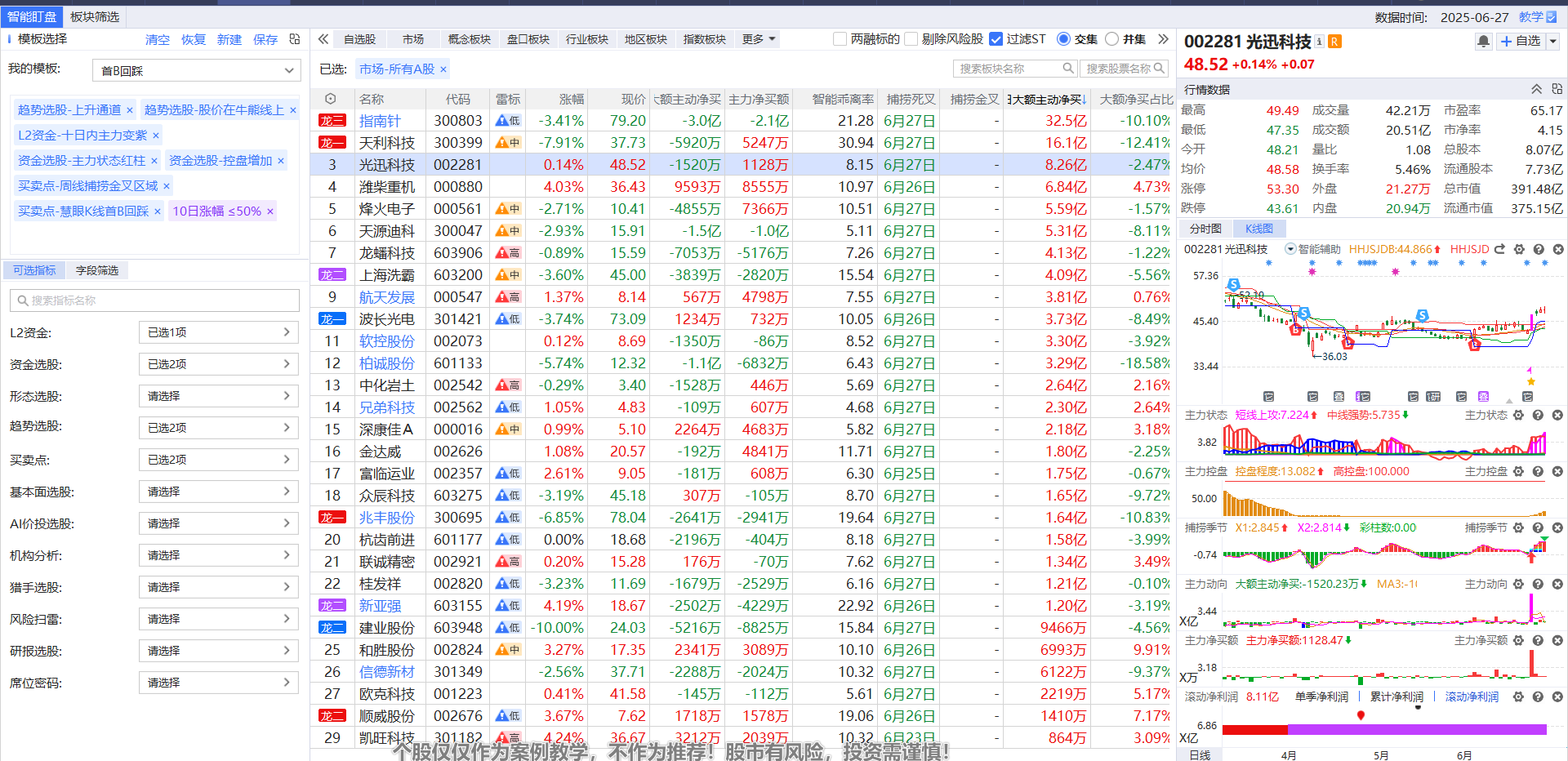Expand the 资金选股 selector
This screenshot has width=1568, height=761.
point(219,364)
